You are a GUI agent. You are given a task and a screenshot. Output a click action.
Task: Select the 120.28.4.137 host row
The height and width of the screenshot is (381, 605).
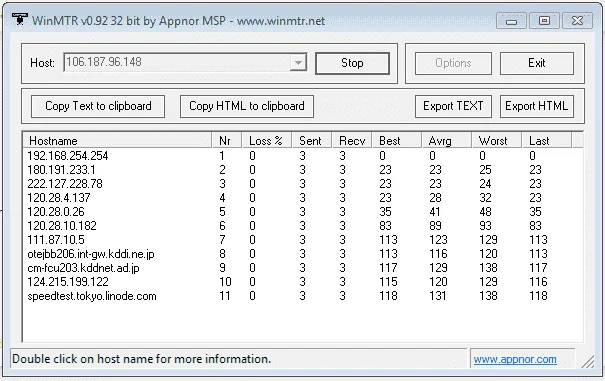[x=302, y=198]
